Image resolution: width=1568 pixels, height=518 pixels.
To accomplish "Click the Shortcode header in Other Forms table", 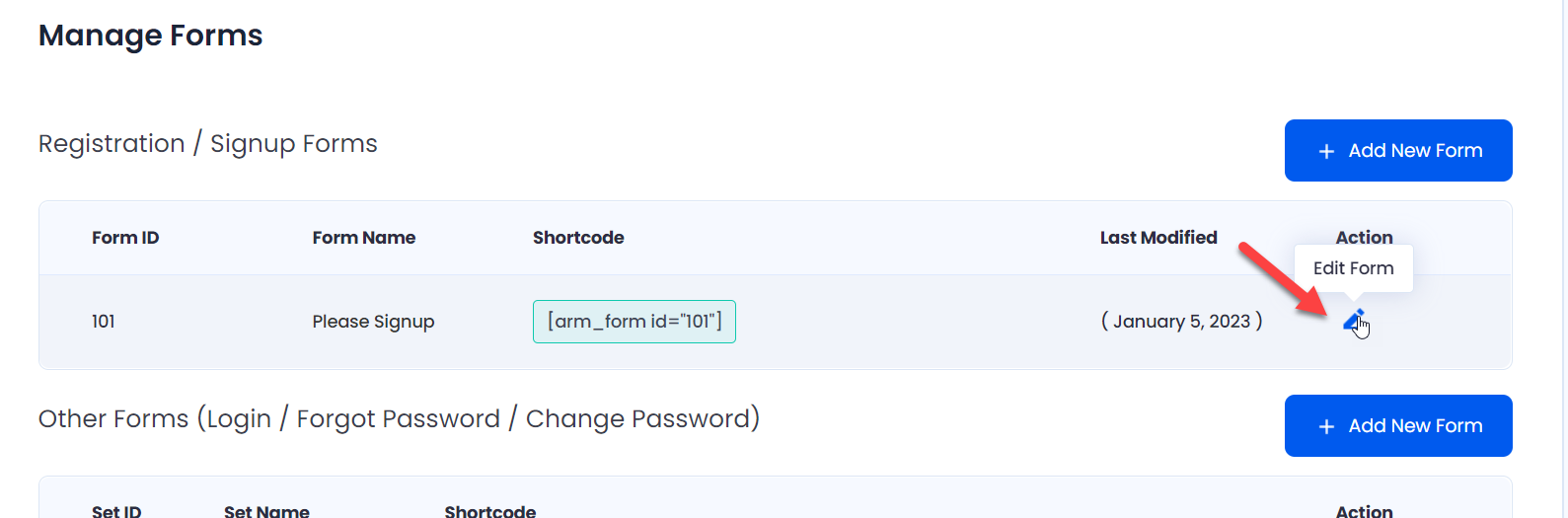I will (x=490, y=511).
